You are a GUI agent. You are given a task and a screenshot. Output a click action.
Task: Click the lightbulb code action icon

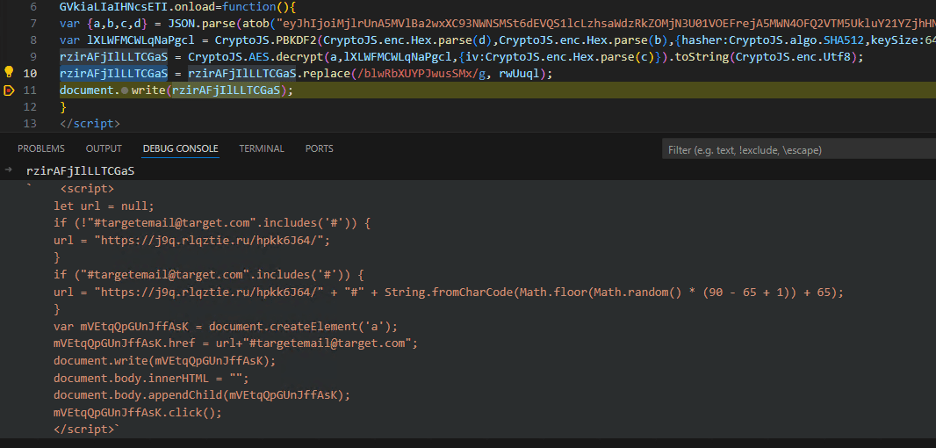9,73
